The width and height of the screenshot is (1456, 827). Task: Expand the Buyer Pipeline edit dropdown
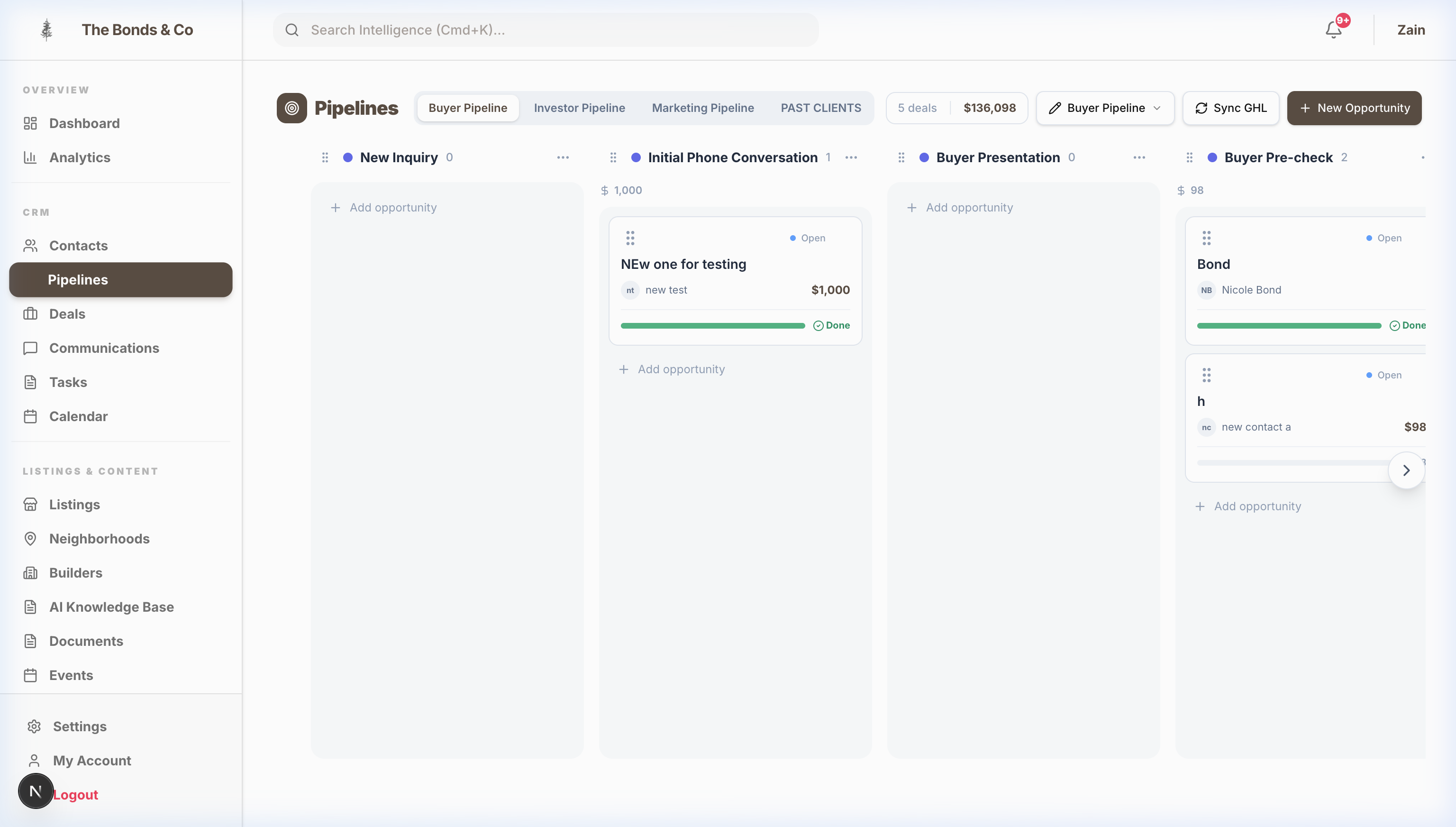point(1105,108)
